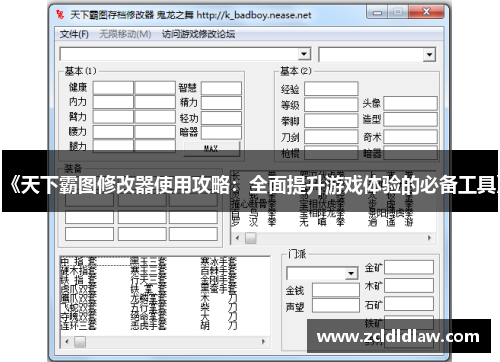Click the 奇术 input field

coord(410,137)
